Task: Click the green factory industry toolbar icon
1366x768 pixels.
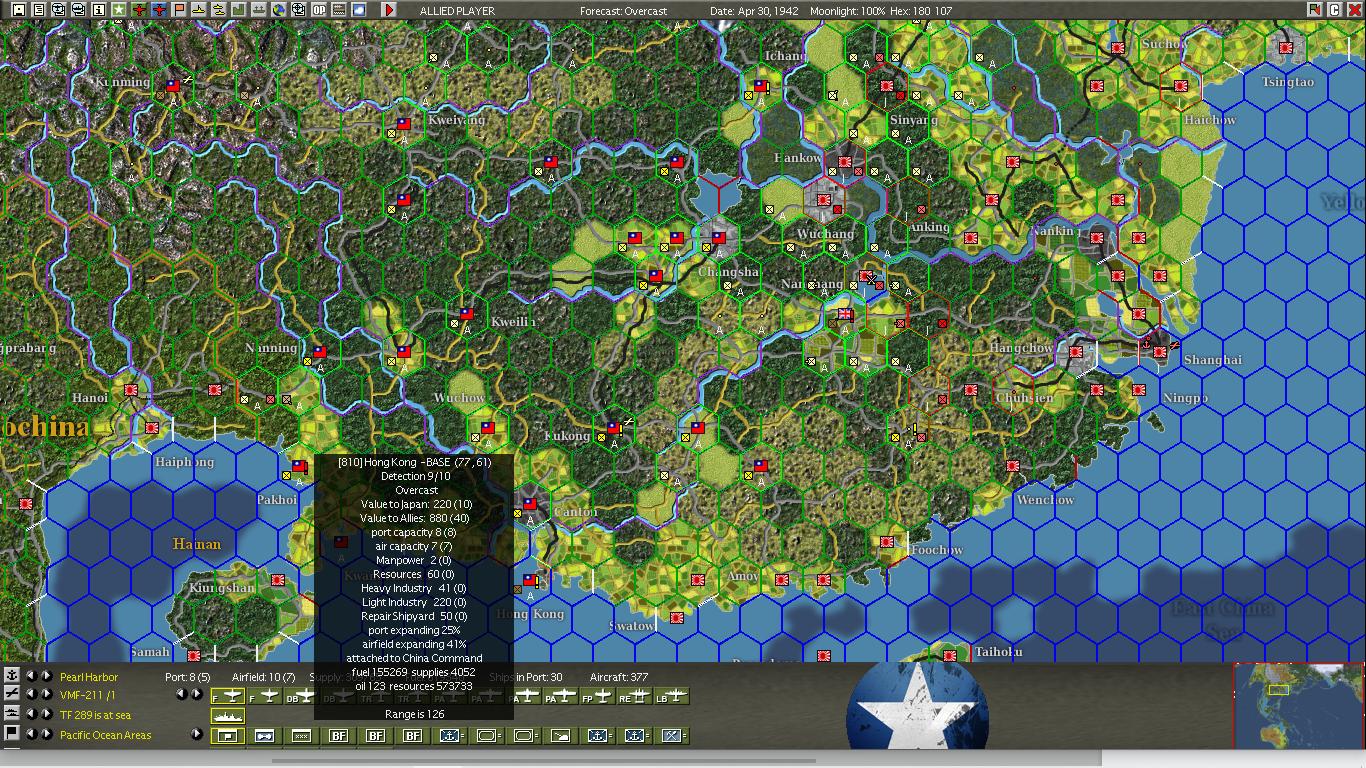Action: (238, 9)
